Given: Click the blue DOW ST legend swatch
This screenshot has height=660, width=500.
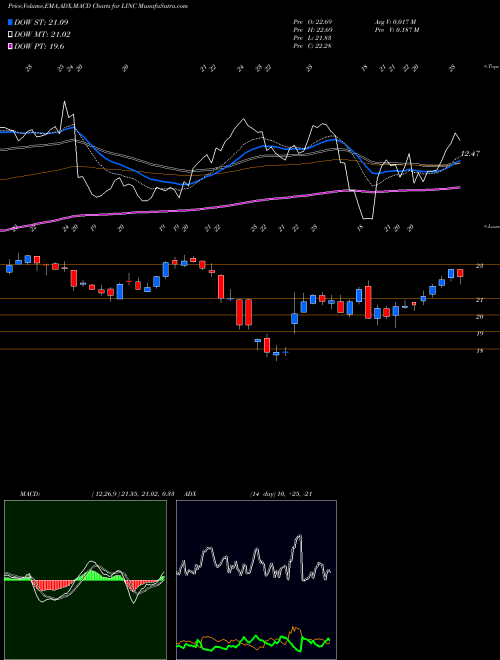Looking at the screenshot, I should tap(10, 22).
